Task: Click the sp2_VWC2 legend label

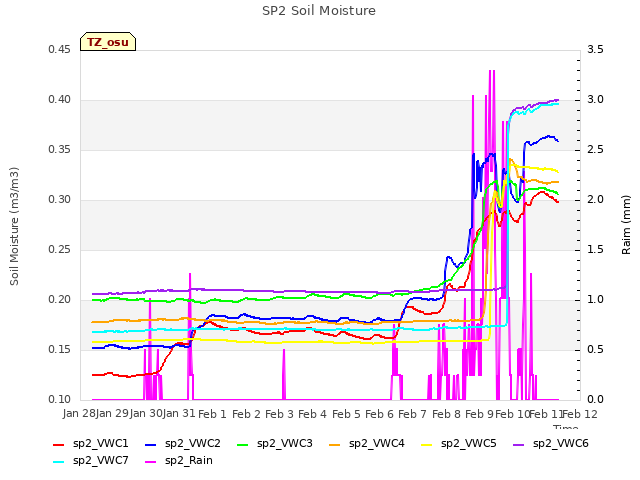Action: tap(193, 443)
